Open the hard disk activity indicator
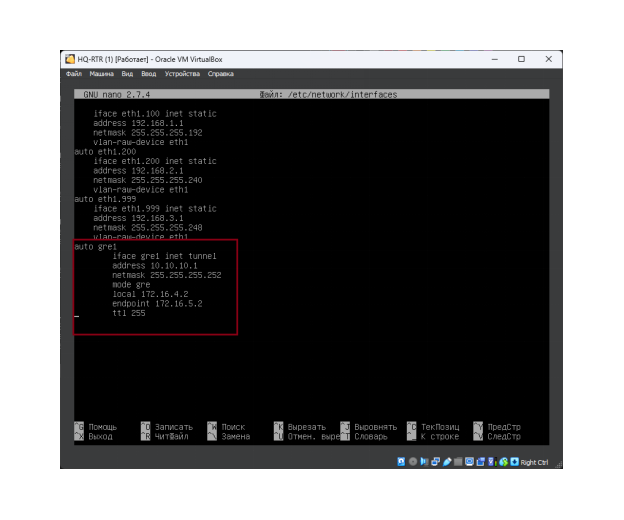The width and height of the screenshot is (624, 520). click(x=401, y=462)
